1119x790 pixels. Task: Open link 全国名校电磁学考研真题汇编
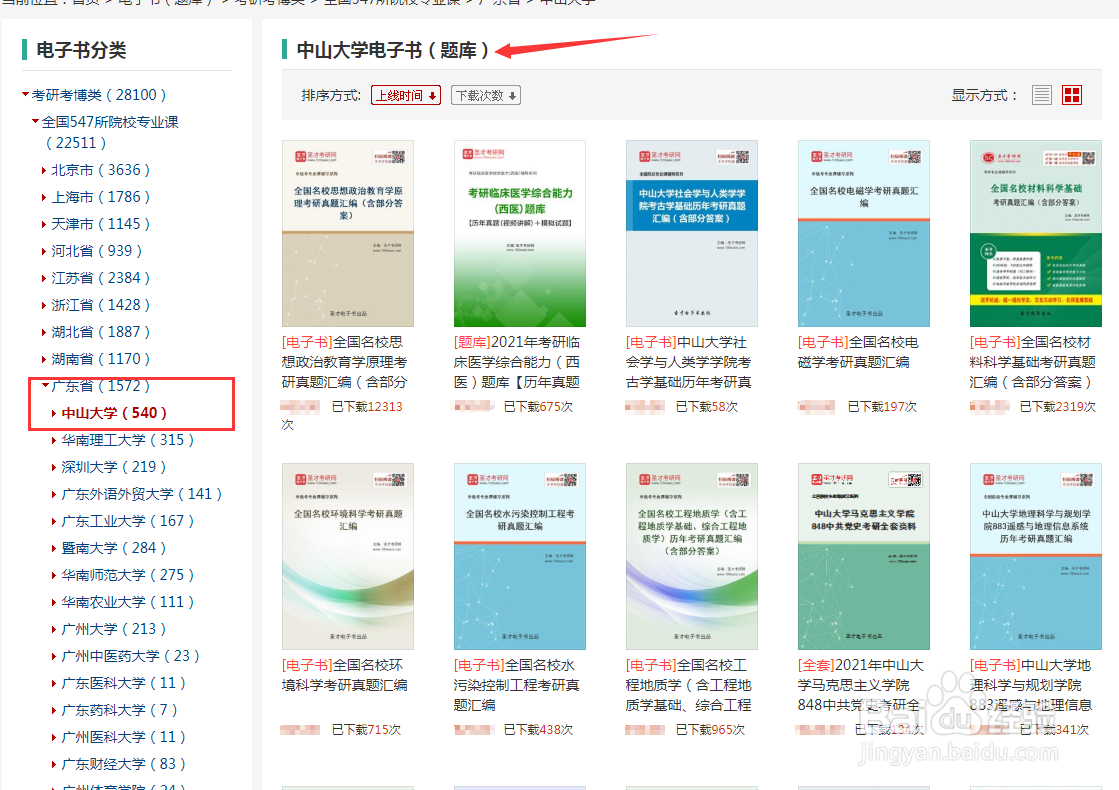(859, 353)
